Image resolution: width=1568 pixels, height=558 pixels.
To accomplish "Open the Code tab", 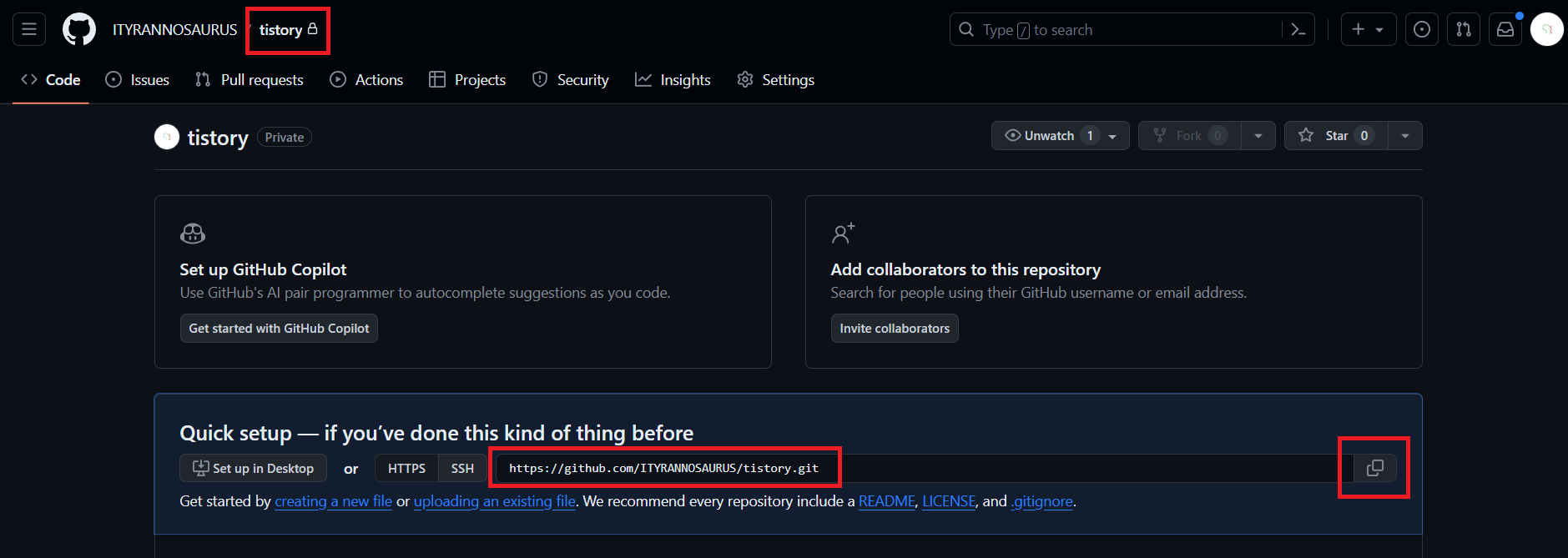I will click(x=51, y=79).
